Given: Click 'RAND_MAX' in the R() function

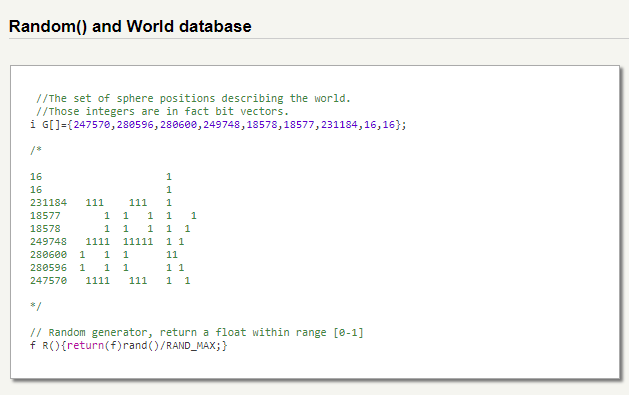Looking at the screenshot, I should 191,346.
